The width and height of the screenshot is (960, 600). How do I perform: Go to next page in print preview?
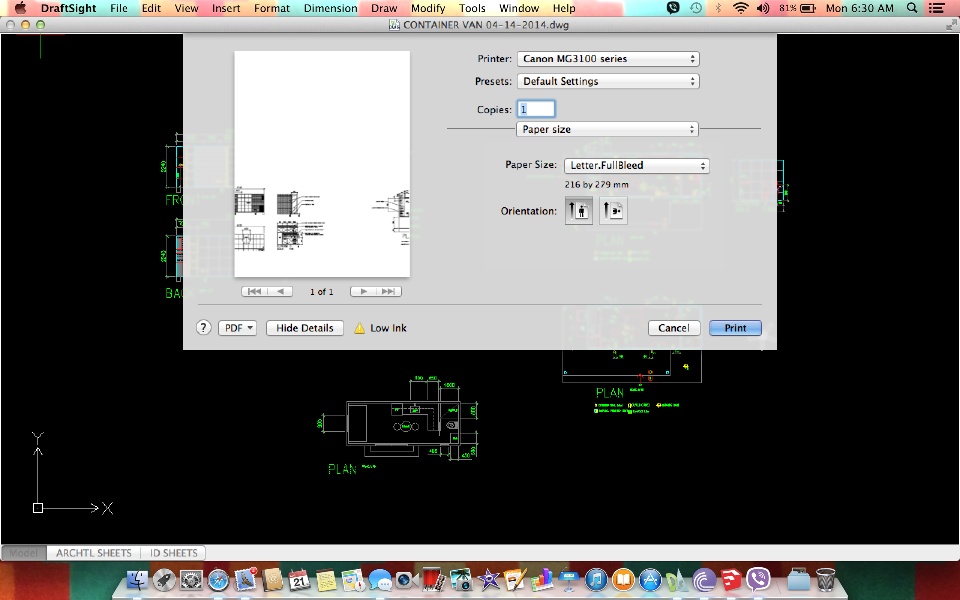[363, 291]
